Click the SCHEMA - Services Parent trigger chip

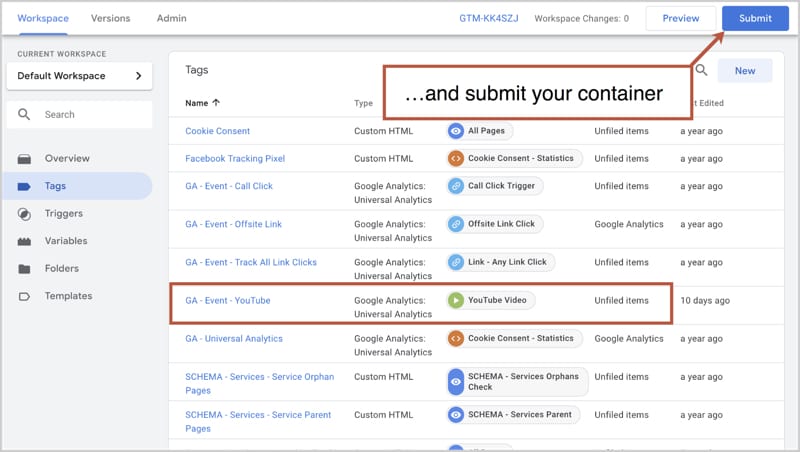[513, 415]
